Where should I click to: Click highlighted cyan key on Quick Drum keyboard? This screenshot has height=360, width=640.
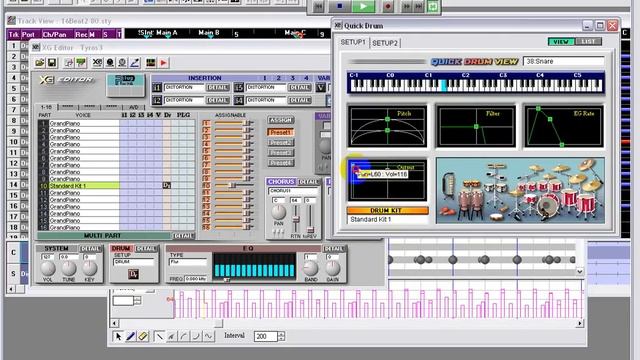click(444, 85)
